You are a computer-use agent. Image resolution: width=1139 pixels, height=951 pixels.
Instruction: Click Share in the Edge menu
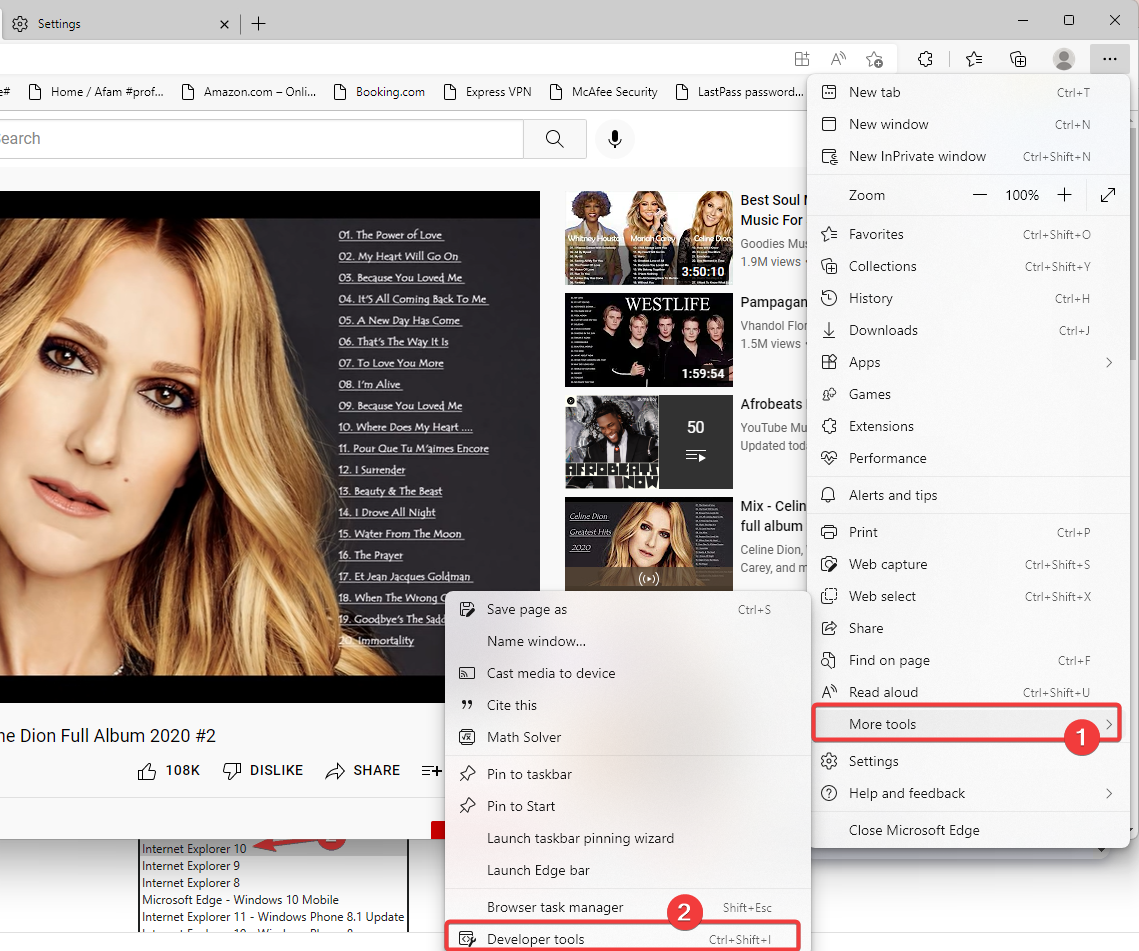[x=968, y=628]
